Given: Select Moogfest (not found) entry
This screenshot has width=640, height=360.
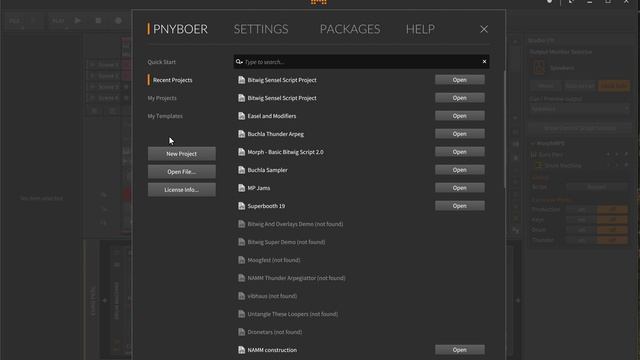Looking at the screenshot, I should 273,260.
